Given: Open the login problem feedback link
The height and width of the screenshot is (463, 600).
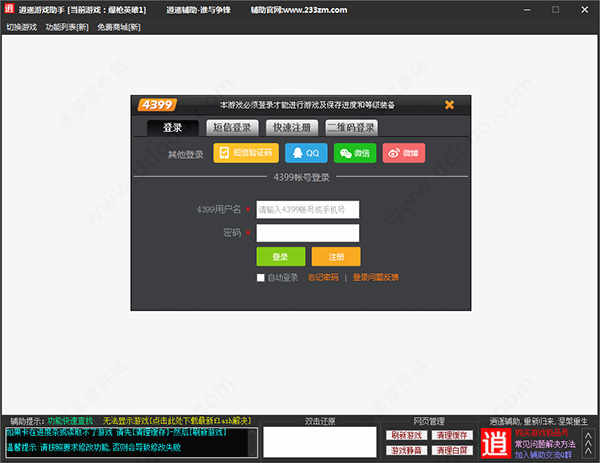Looking at the screenshot, I should [x=376, y=277].
